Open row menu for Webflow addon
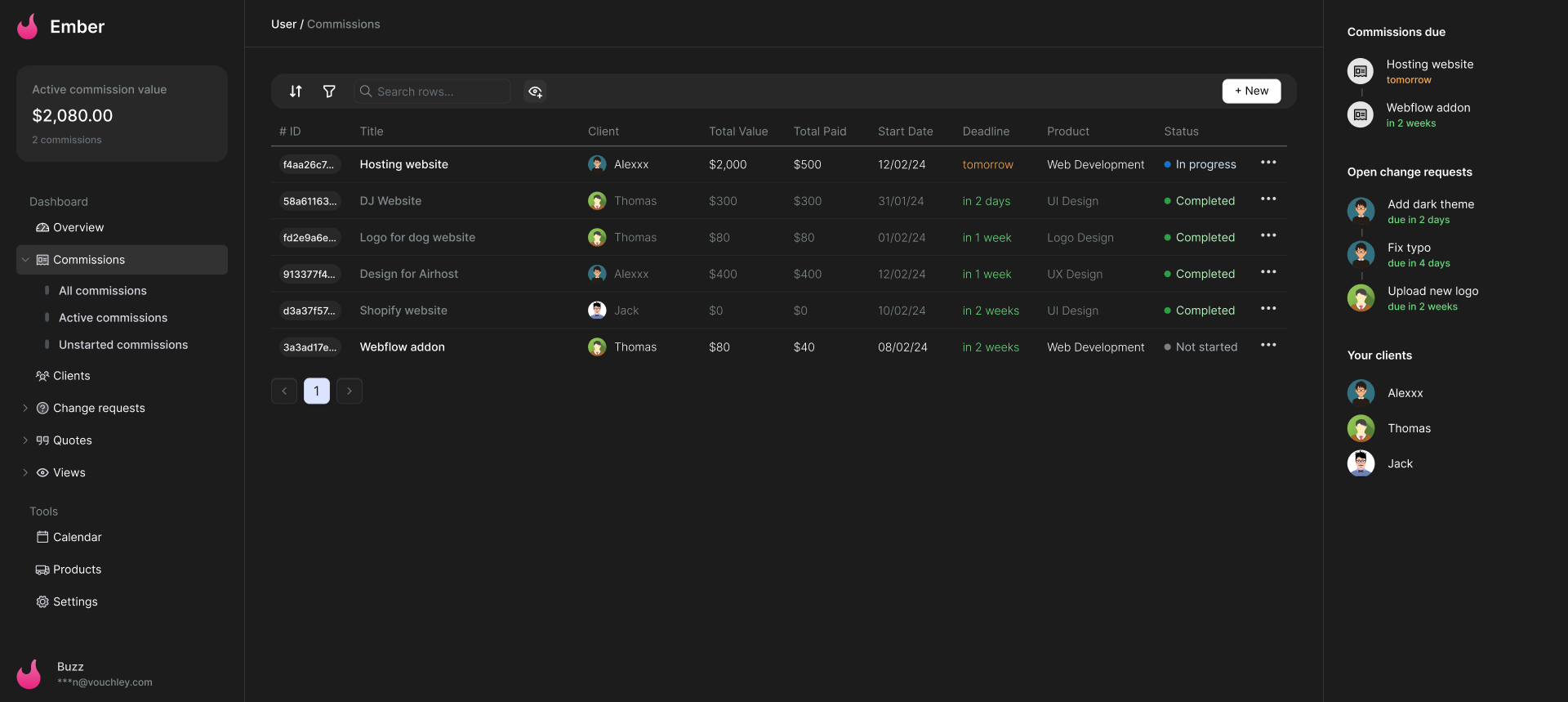Screen dimensions: 1568x702 pos(1267,345)
